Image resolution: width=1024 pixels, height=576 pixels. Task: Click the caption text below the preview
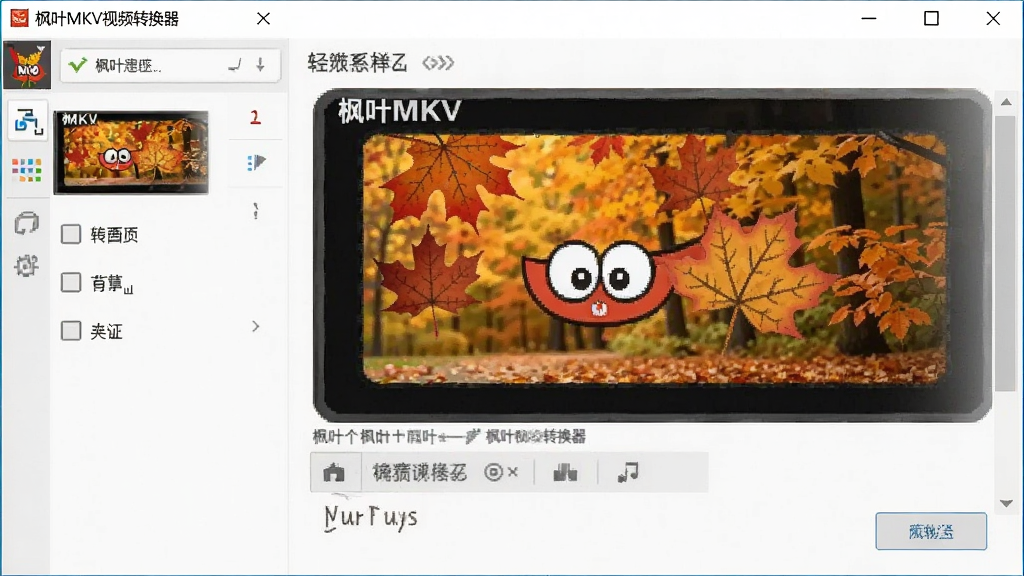point(449,436)
